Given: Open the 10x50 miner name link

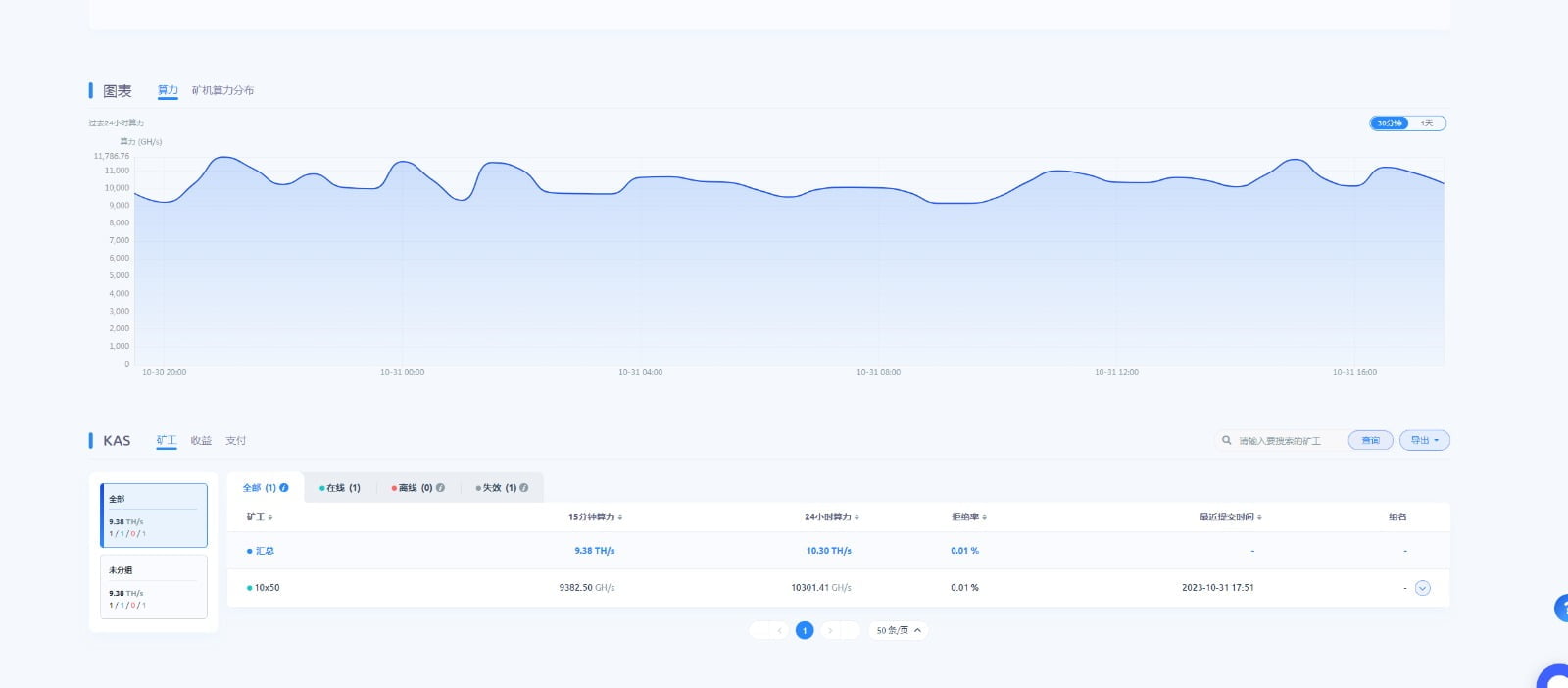Looking at the screenshot, I should point(267,588).
